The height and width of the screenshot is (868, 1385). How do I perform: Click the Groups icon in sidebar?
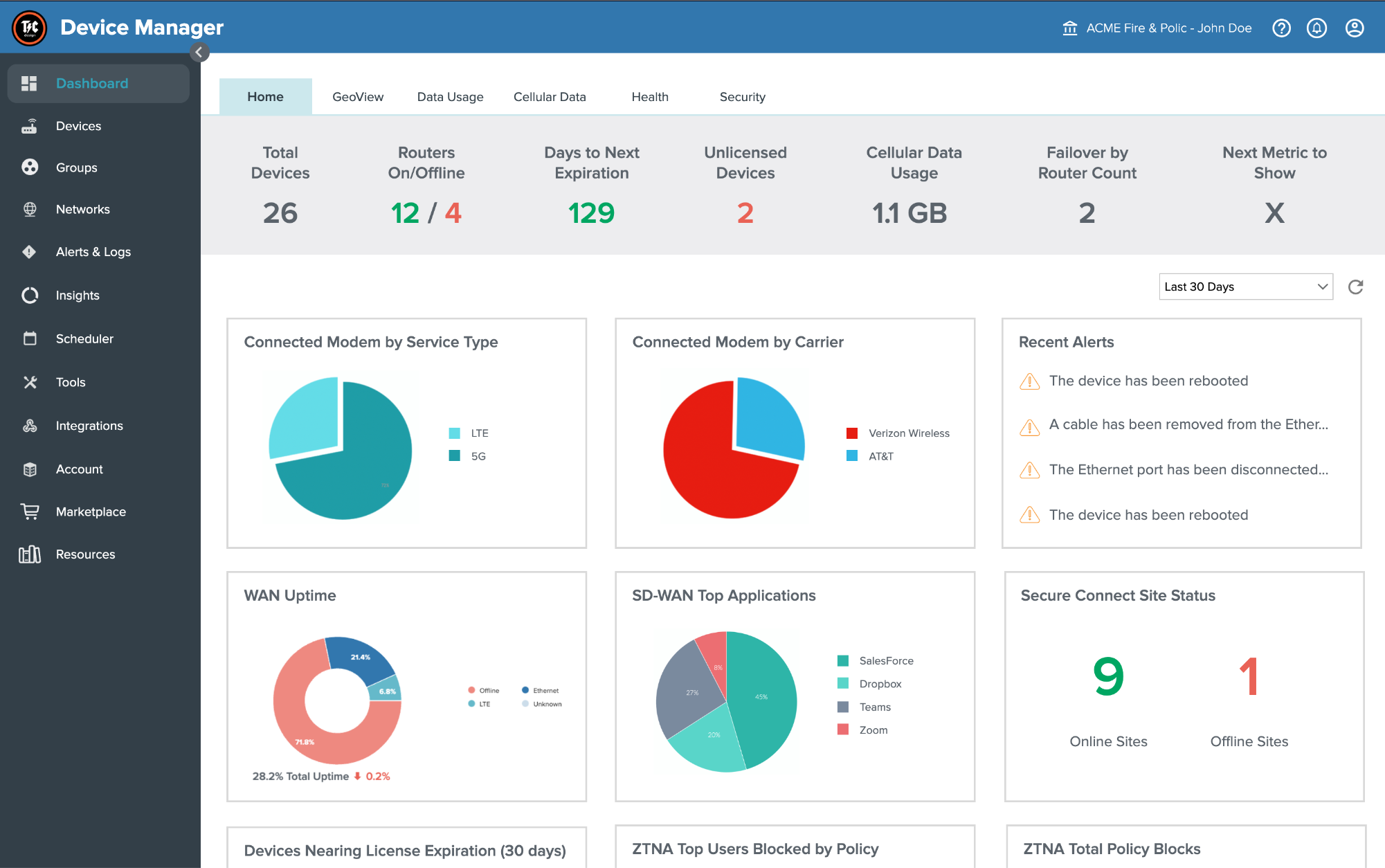[29, 168]
